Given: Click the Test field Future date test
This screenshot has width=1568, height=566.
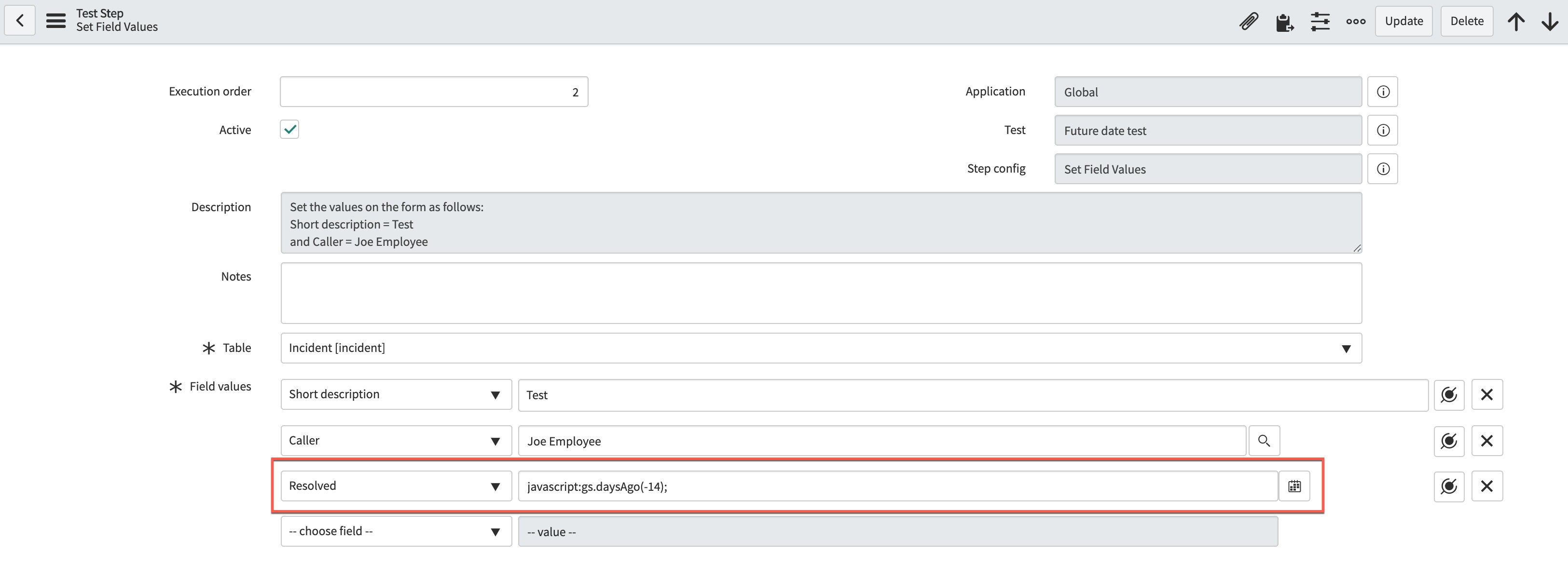Looking at the screenshot, I should [x=1208, y=130].
